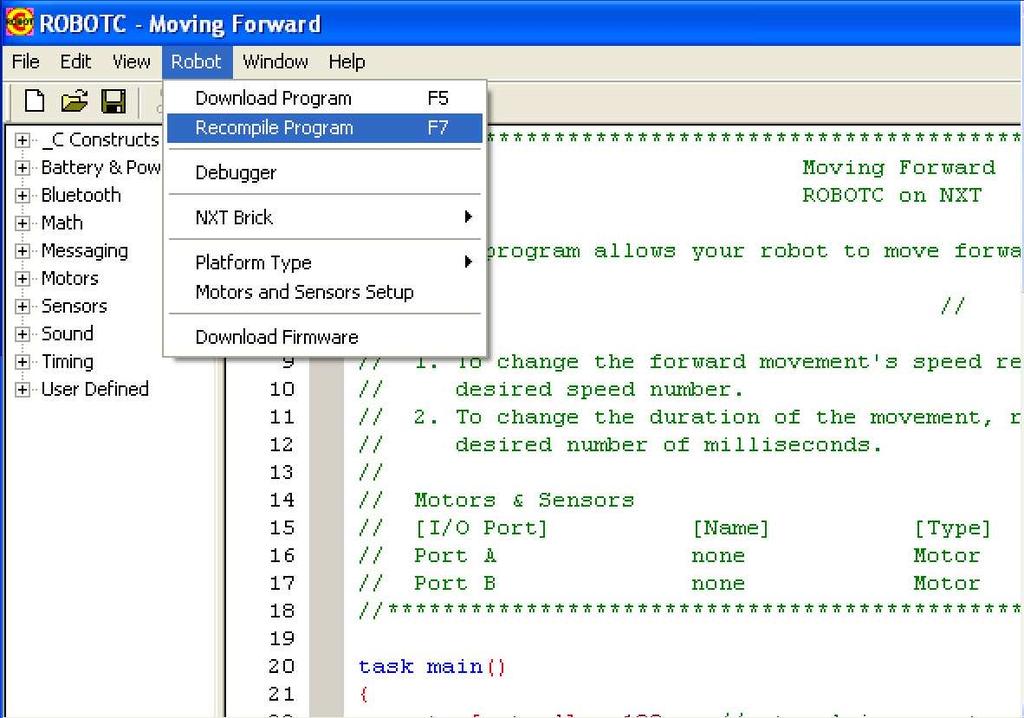Viewport: 1024px width, 718px height.
Task: Click the 'Moving Forward' header comment
Action: [899, 168]
